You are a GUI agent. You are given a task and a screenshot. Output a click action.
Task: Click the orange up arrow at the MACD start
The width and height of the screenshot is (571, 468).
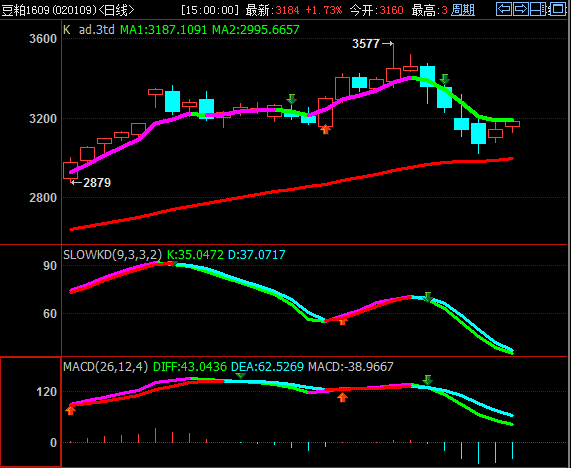point(70,410)
